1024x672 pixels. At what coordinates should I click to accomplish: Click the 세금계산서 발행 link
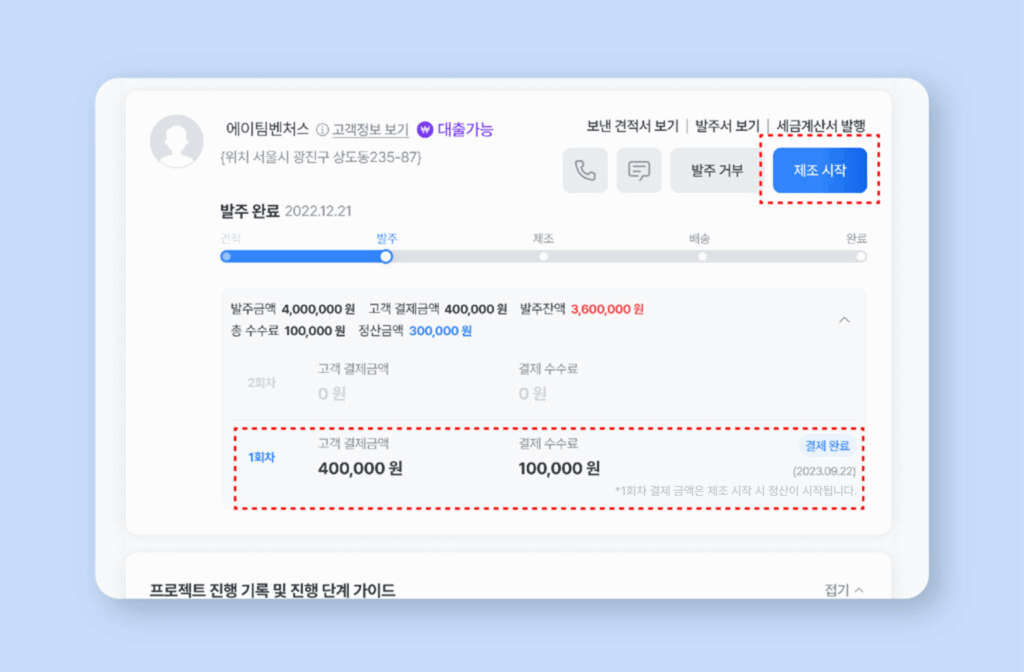(x=821, y=126)
